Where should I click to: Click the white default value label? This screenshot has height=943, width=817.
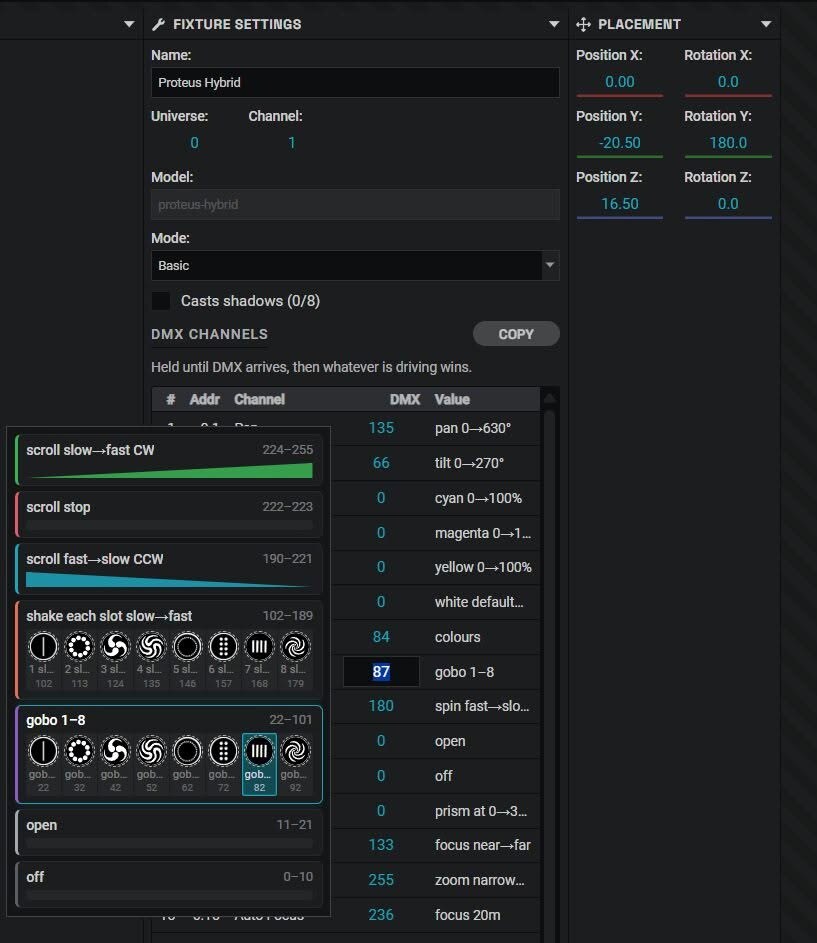479,602
